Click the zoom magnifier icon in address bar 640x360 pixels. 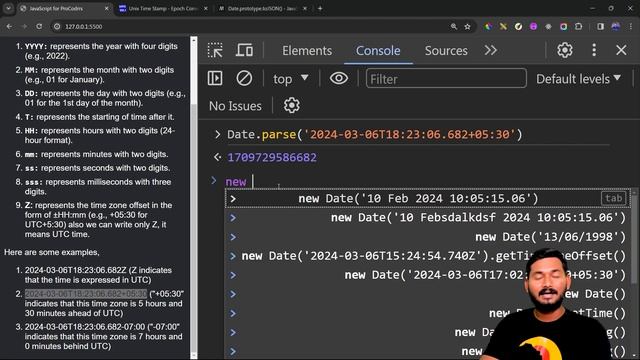tap(454, 27)
